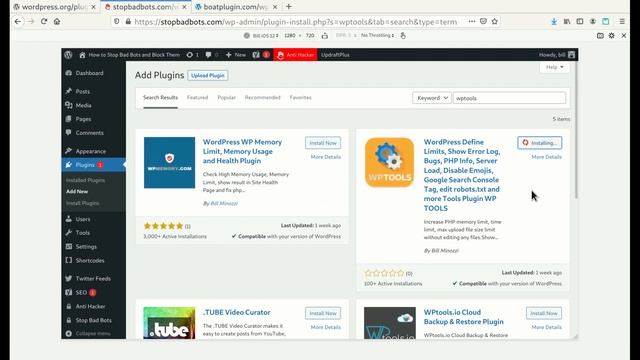This screenshot has width=640, height=360.
Task: Open a new browser tab
Action: (289, 7)
